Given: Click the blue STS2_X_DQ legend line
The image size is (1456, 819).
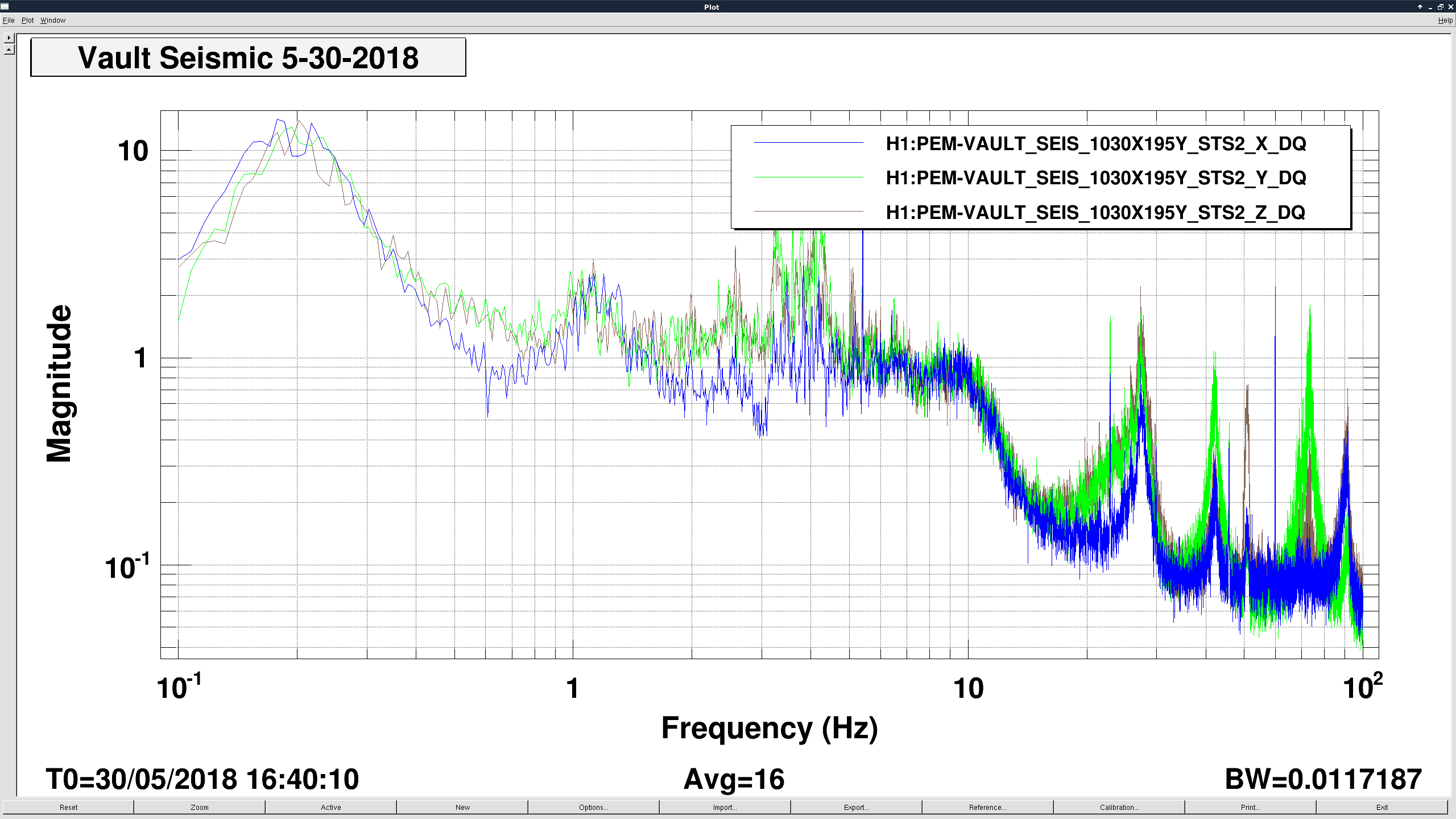Looking at the screenshot, I should pyautogui.click(x=808, y=143).
